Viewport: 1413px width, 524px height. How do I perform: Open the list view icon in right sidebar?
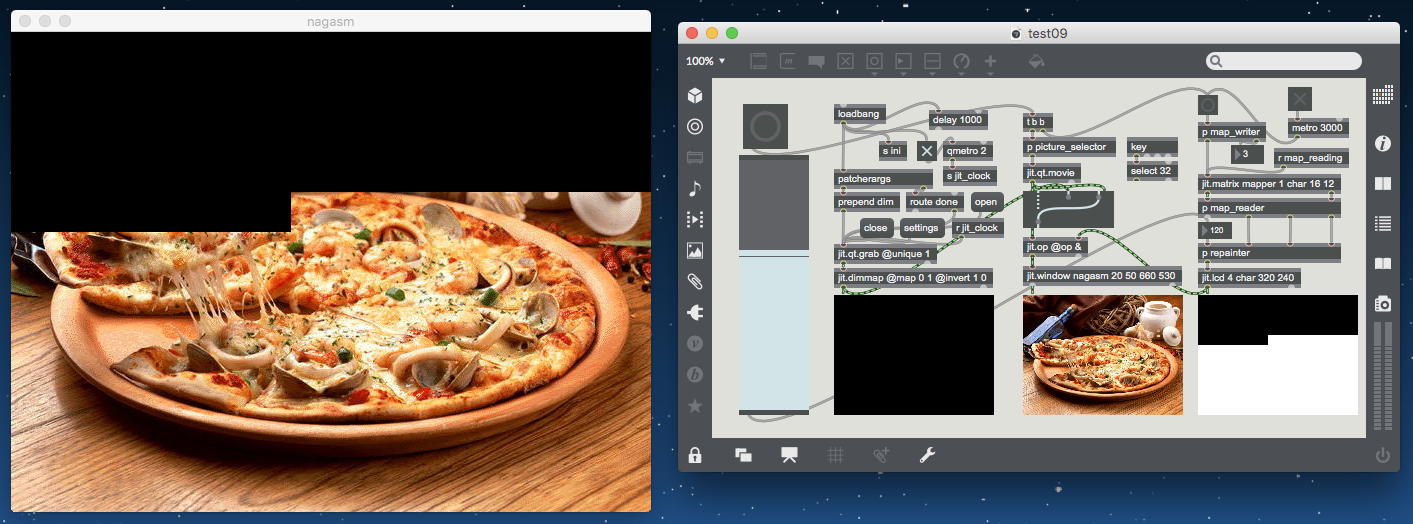(x=1383, y=223)
